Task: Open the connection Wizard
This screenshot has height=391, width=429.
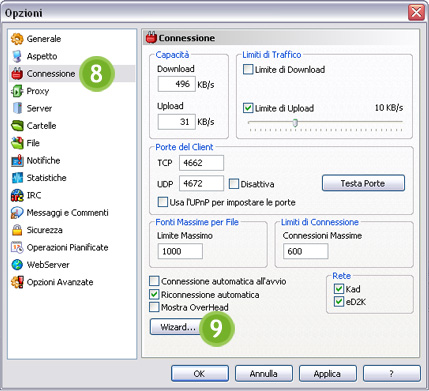Action: click(x=177, y=327)
